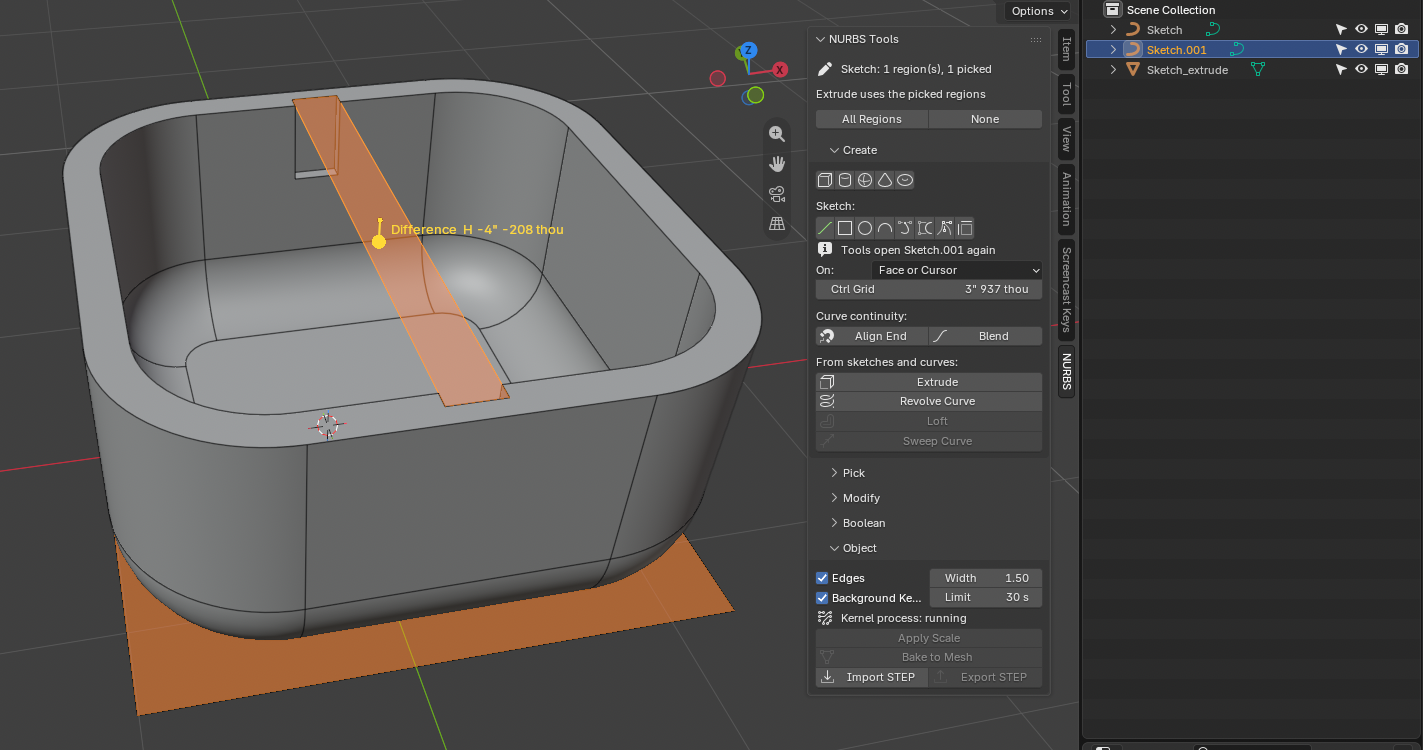Screen dimensions: 1423x750
Task: Create a cone primitive
Action: tap(885, 180)
